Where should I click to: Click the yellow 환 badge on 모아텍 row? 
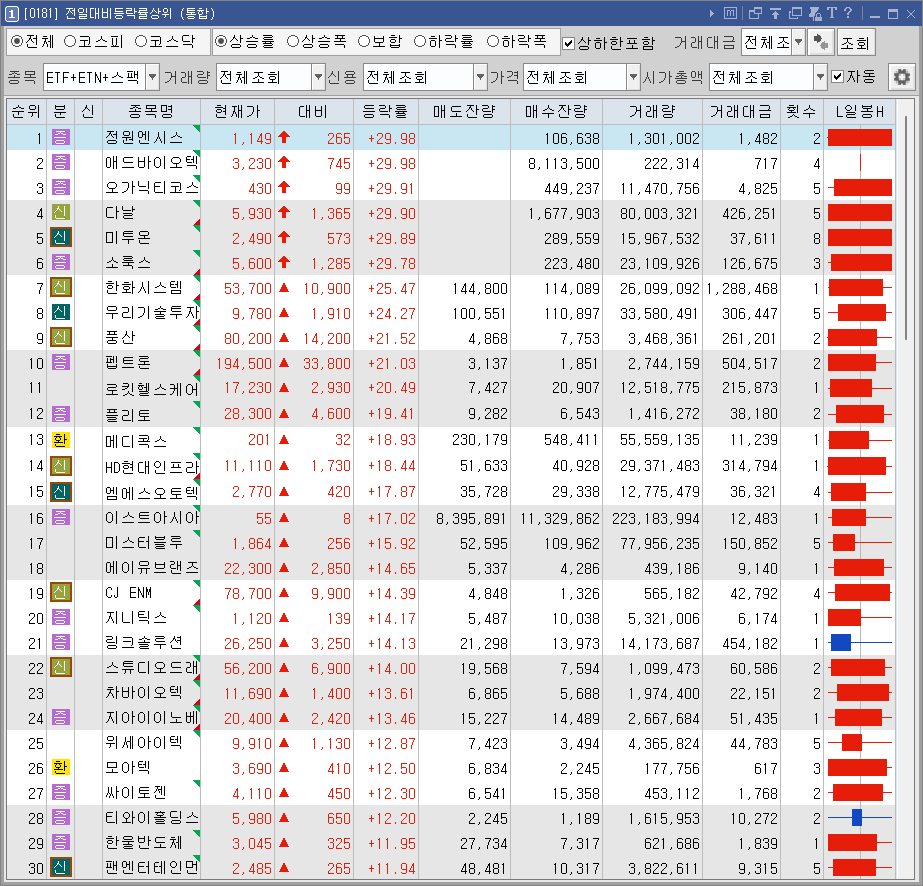pyautogui.click(x=60, y=767)
